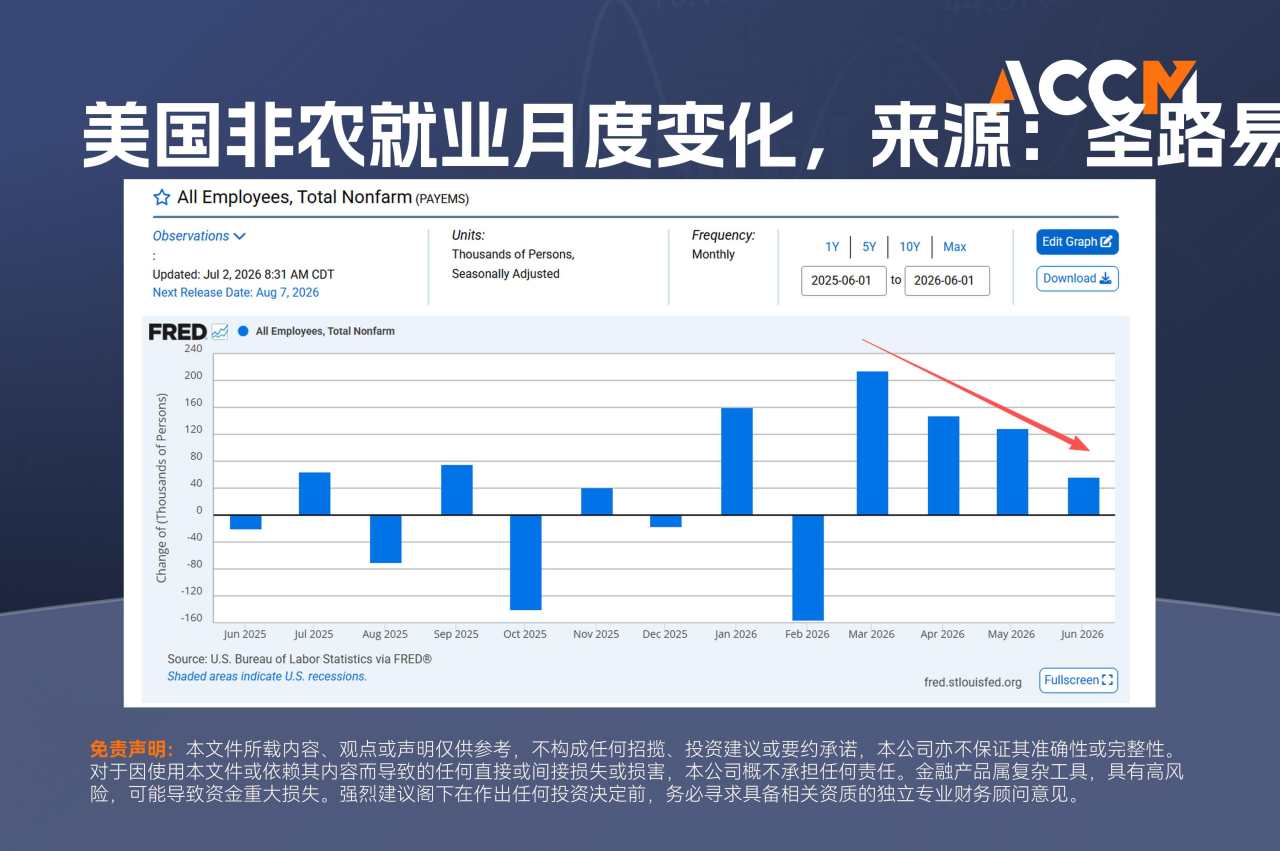The height and width of the screenshot is (851, 1280).
Task: Select the 1Y time range
Action: coord(832,247)
